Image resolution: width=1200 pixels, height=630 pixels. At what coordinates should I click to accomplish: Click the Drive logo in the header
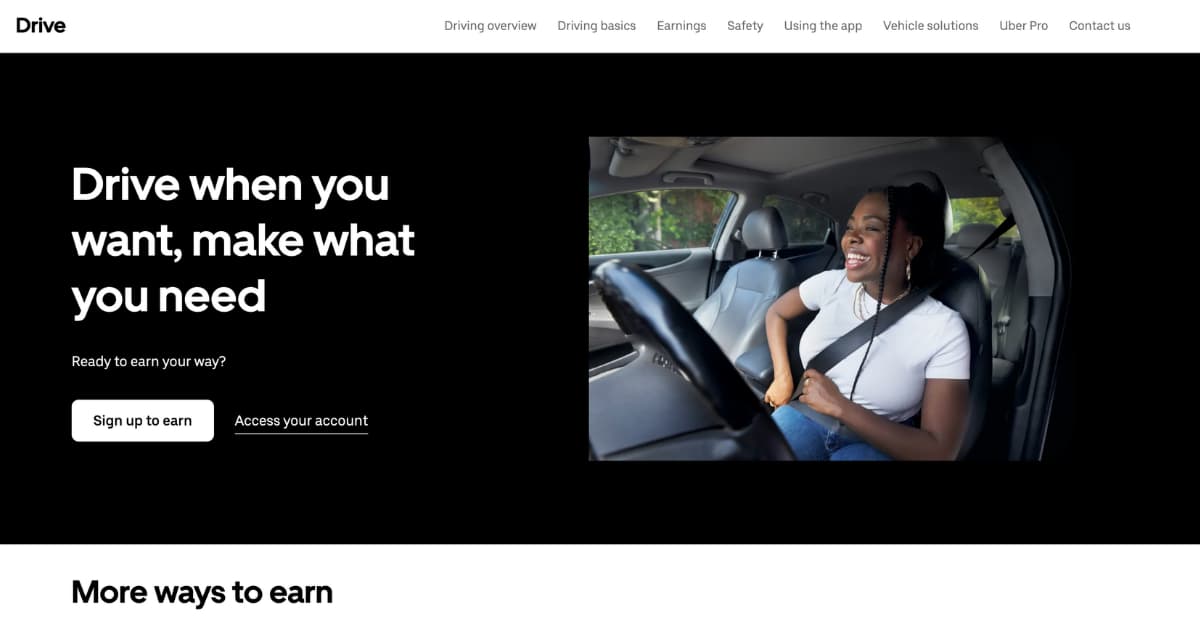41,25
